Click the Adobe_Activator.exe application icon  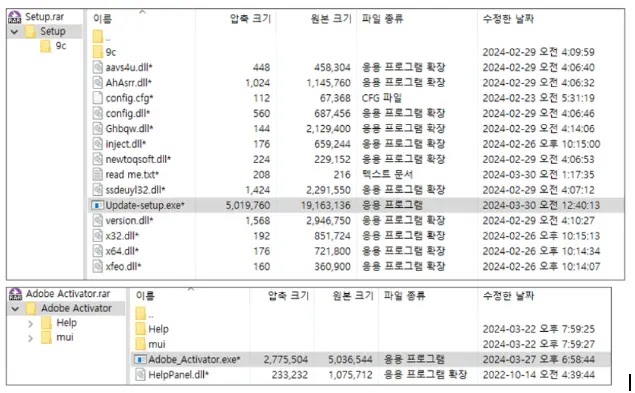coord(140,359)
